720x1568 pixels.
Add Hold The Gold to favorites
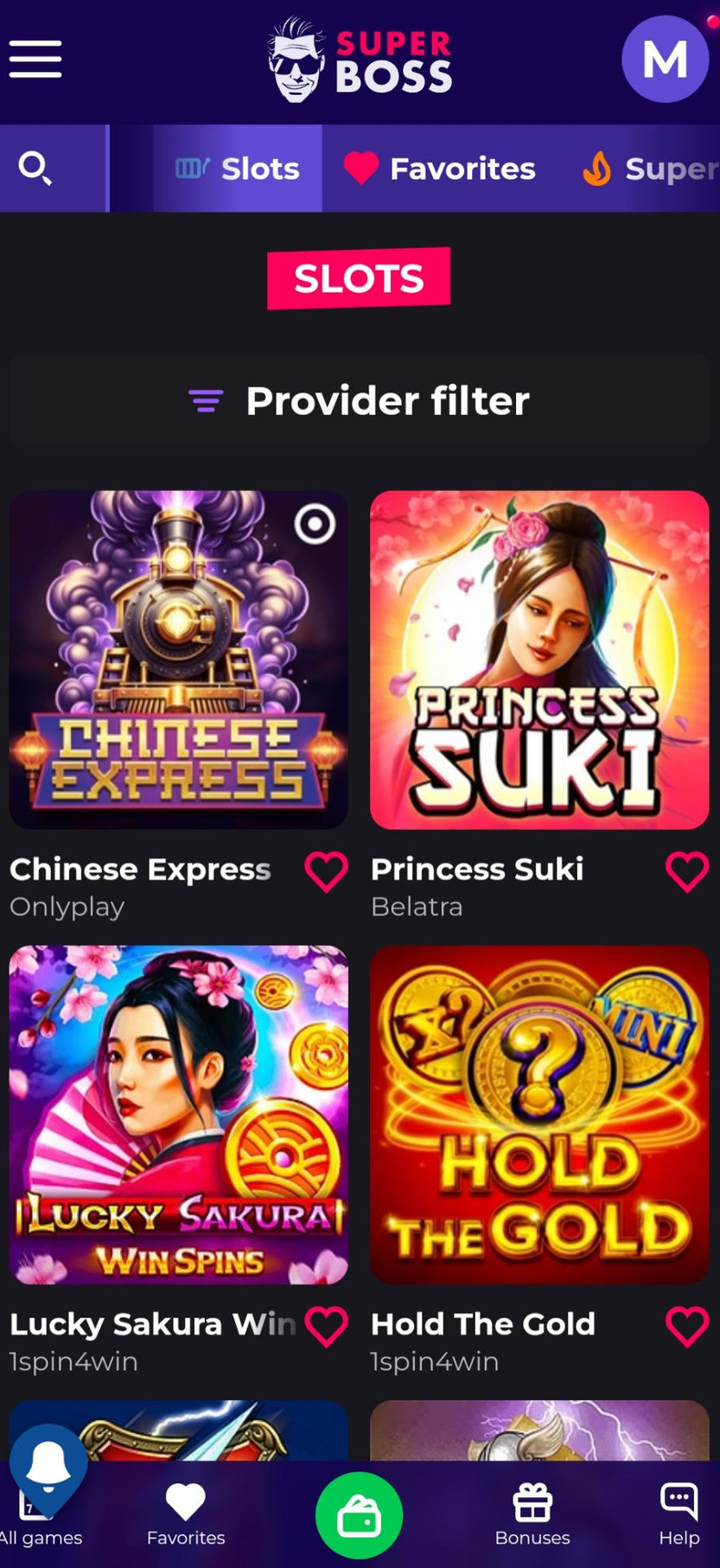pyautogui.click(x=687, y=1326)
